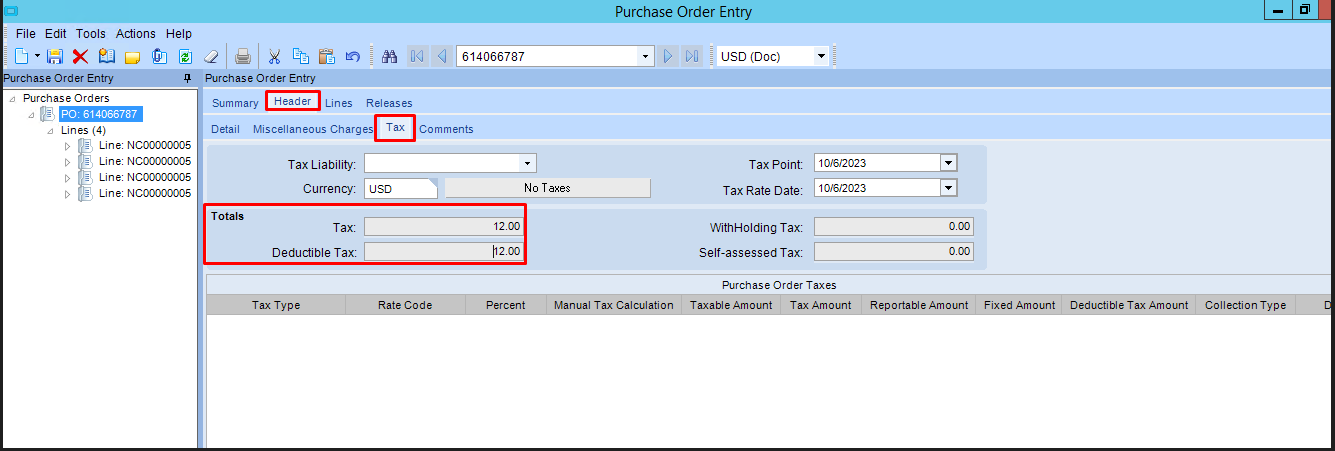This screenshot has width=1335, height=451.
Task: Click into the Deductible Tax field
Action: [x=443, y=252]
